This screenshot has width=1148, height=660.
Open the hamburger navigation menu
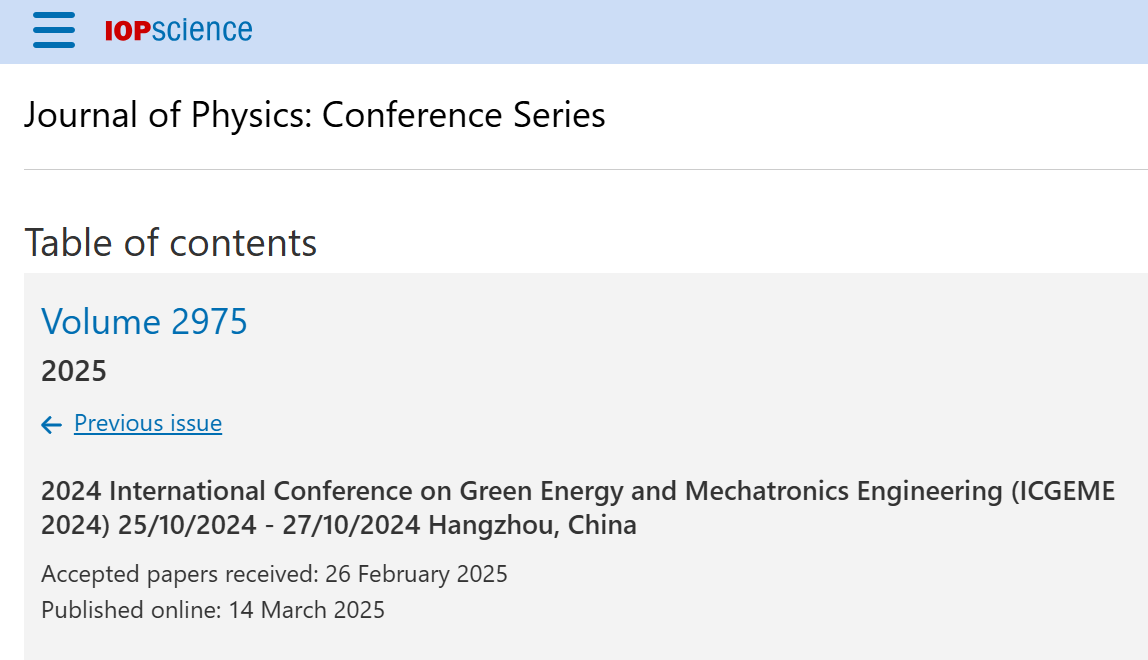pyautogui.click(x=54, y=30)
